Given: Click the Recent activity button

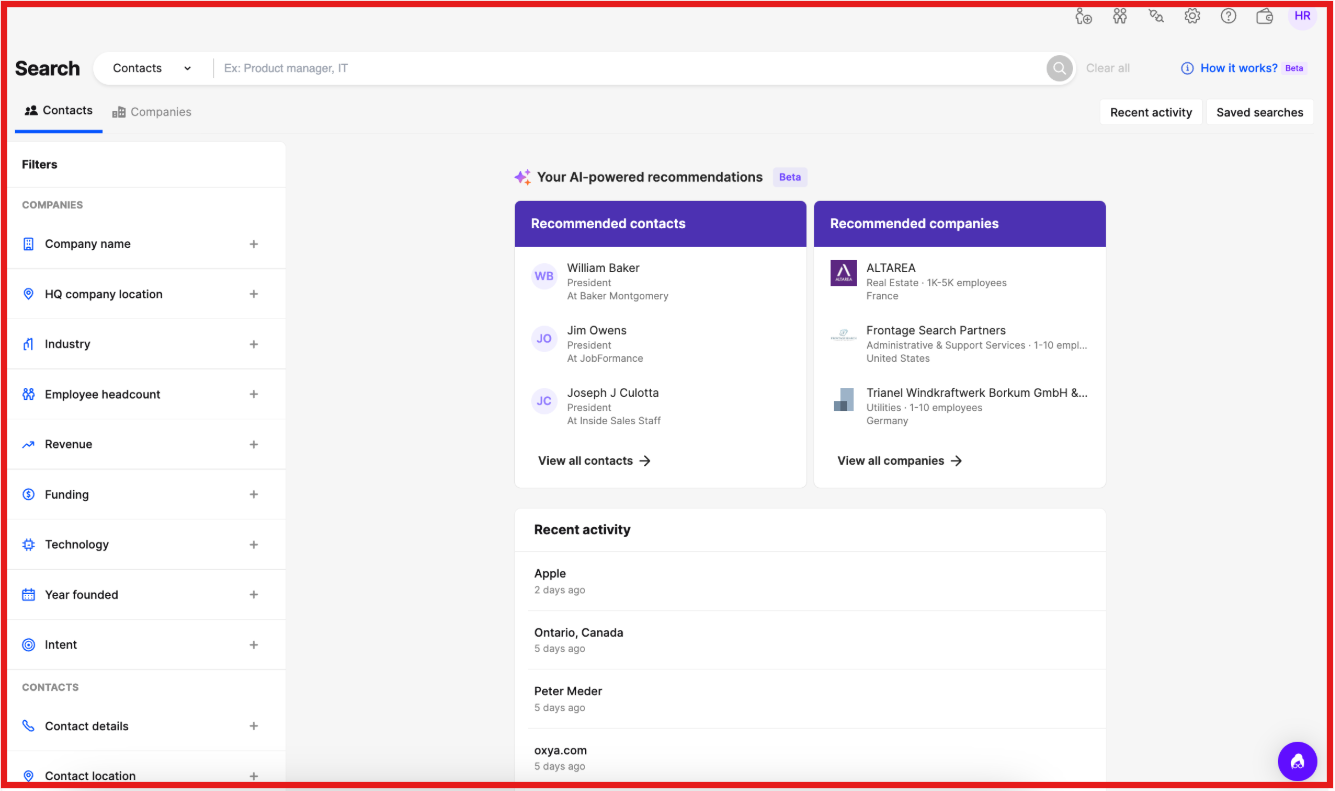Looking at the screenshot, I should click(x=1151, y=112).
